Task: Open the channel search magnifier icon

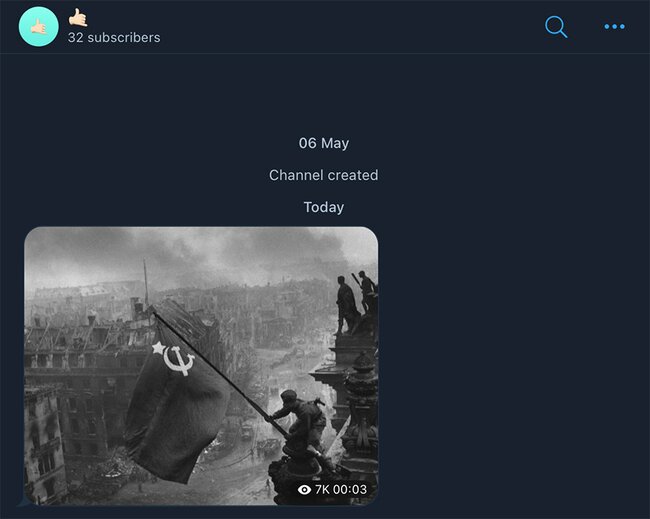Action: click(x=556, y=27)
